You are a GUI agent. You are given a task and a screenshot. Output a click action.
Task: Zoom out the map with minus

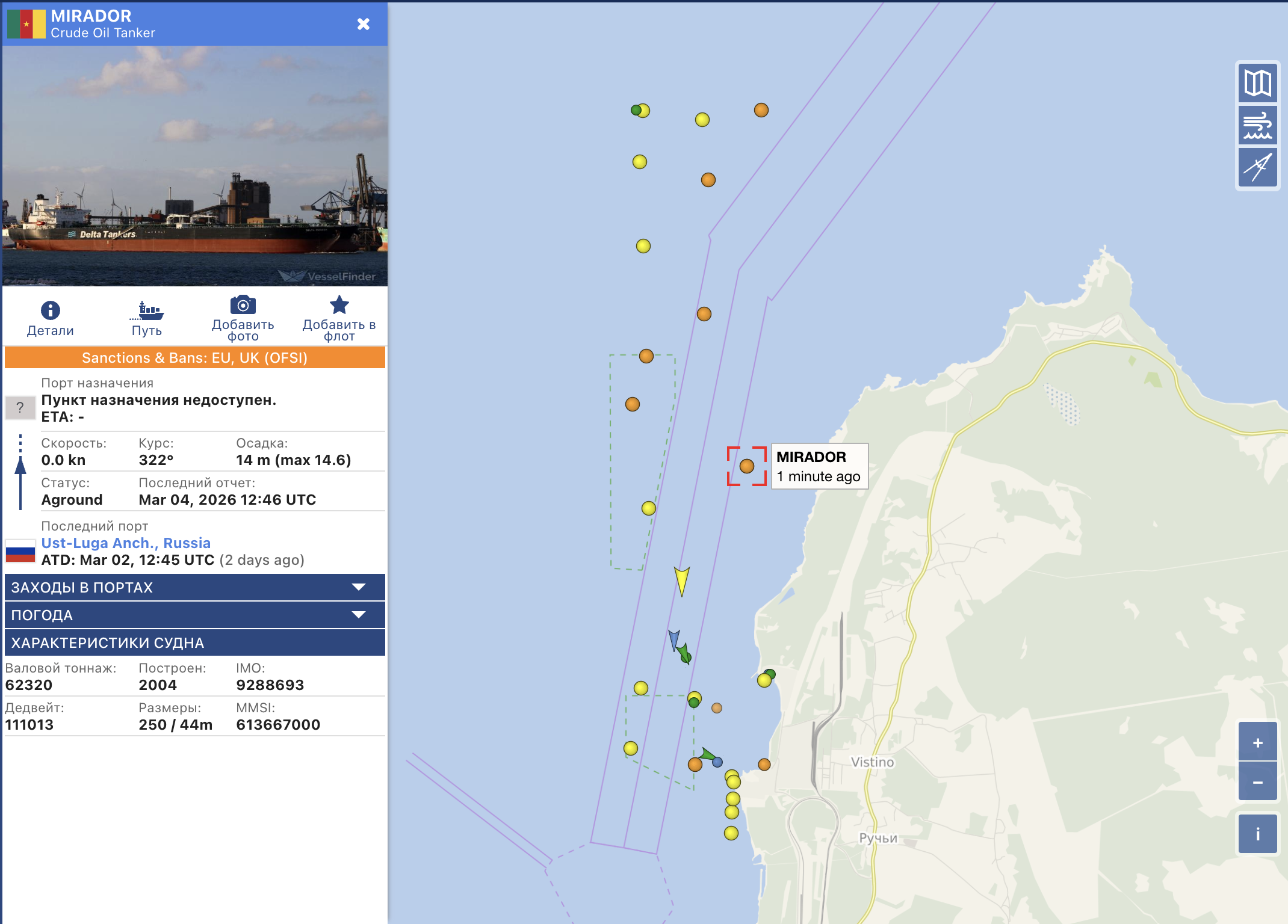pos(1257,782)
